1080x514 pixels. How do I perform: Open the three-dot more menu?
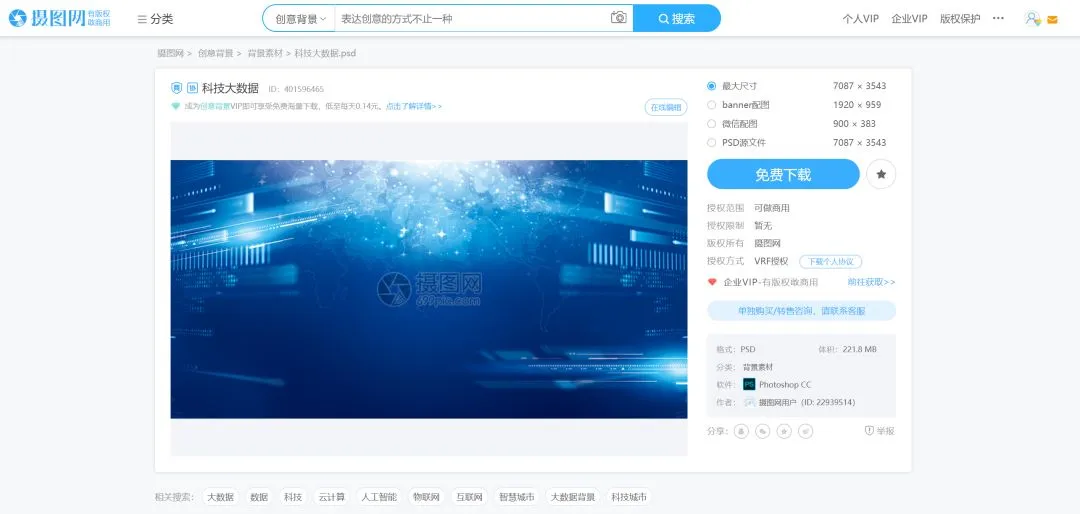click(998, 19)
